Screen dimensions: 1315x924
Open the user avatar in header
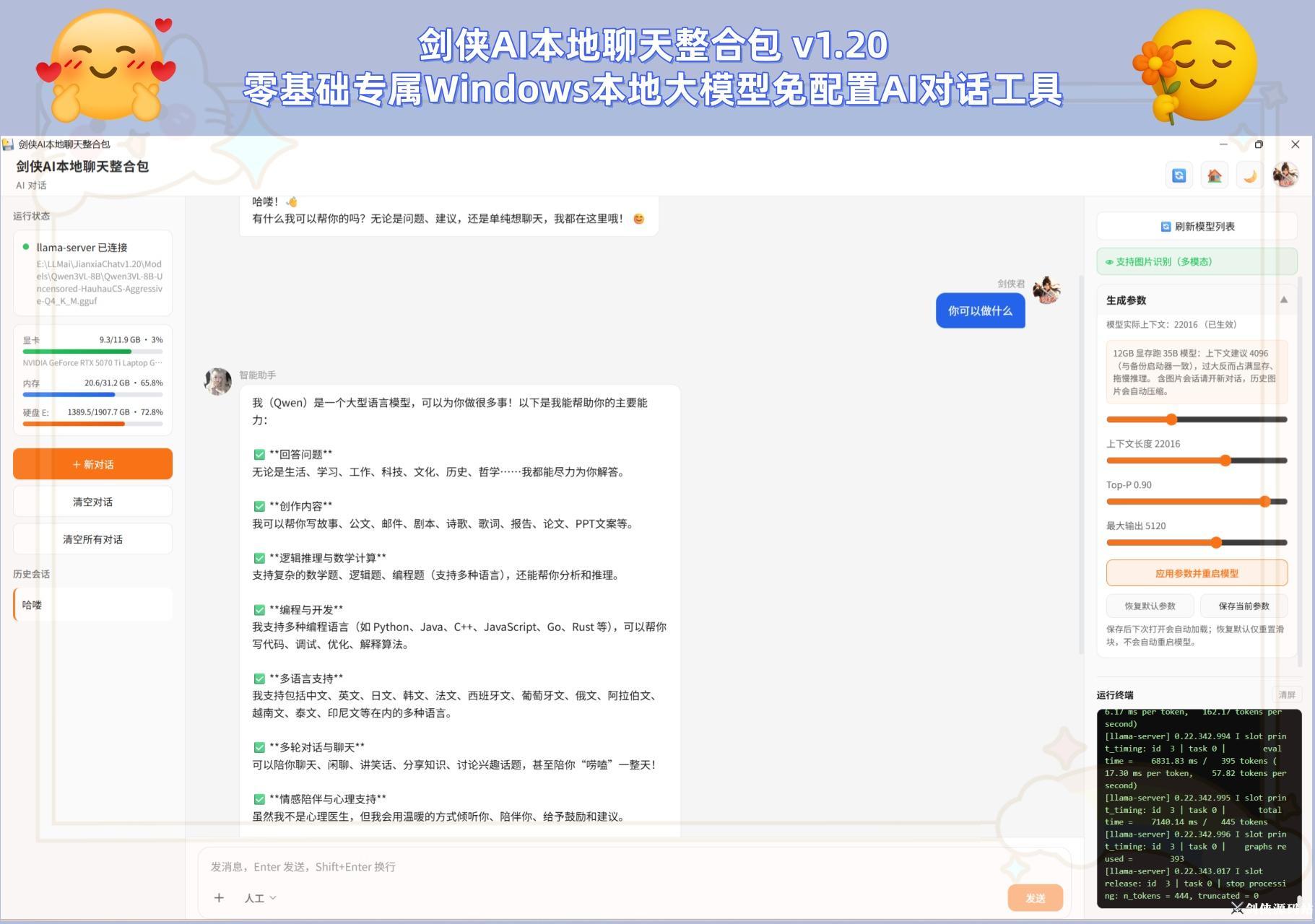coord(1285,175)
